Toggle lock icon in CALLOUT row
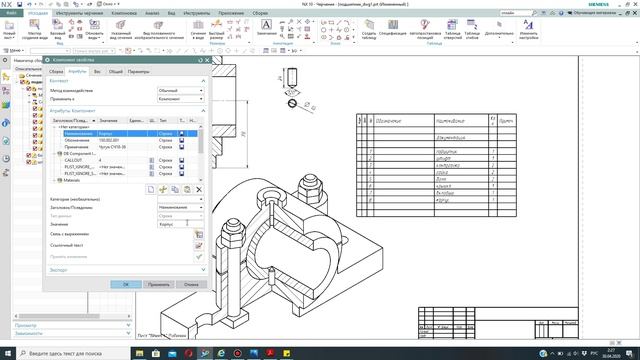Image resolution: width=640 pixels, height=360 pixels. tap(182, 160)
